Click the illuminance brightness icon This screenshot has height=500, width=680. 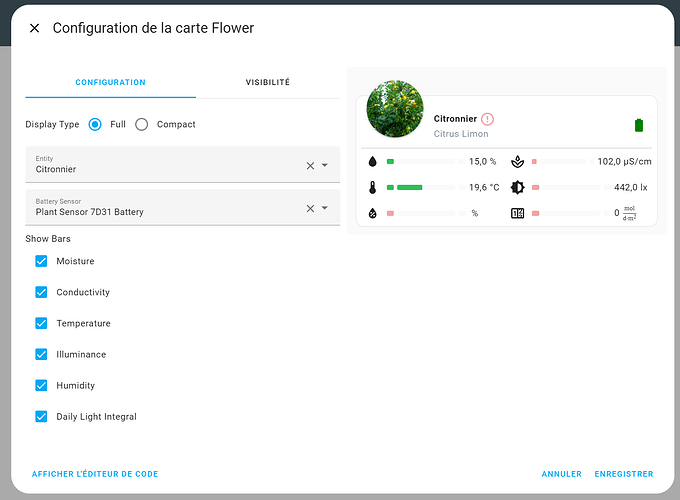pos(517,187)
